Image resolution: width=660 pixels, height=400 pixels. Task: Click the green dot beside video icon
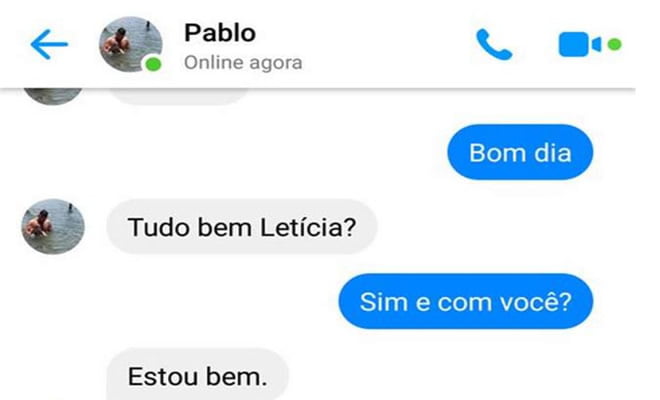click(615, 44)
